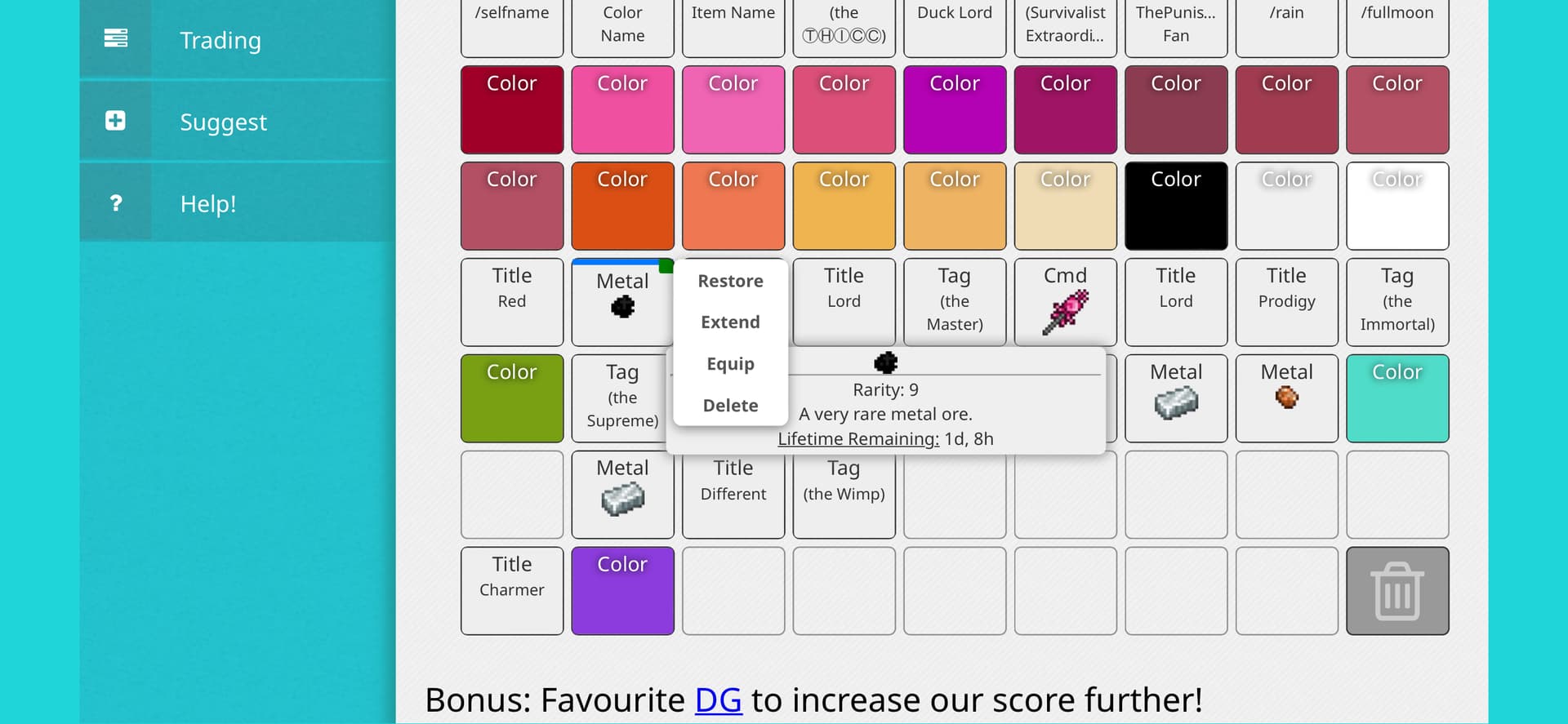This screenshot has height=724, width=1568.
Task: Choose Delete from the context menu
Action: click(x=730, y=406)
